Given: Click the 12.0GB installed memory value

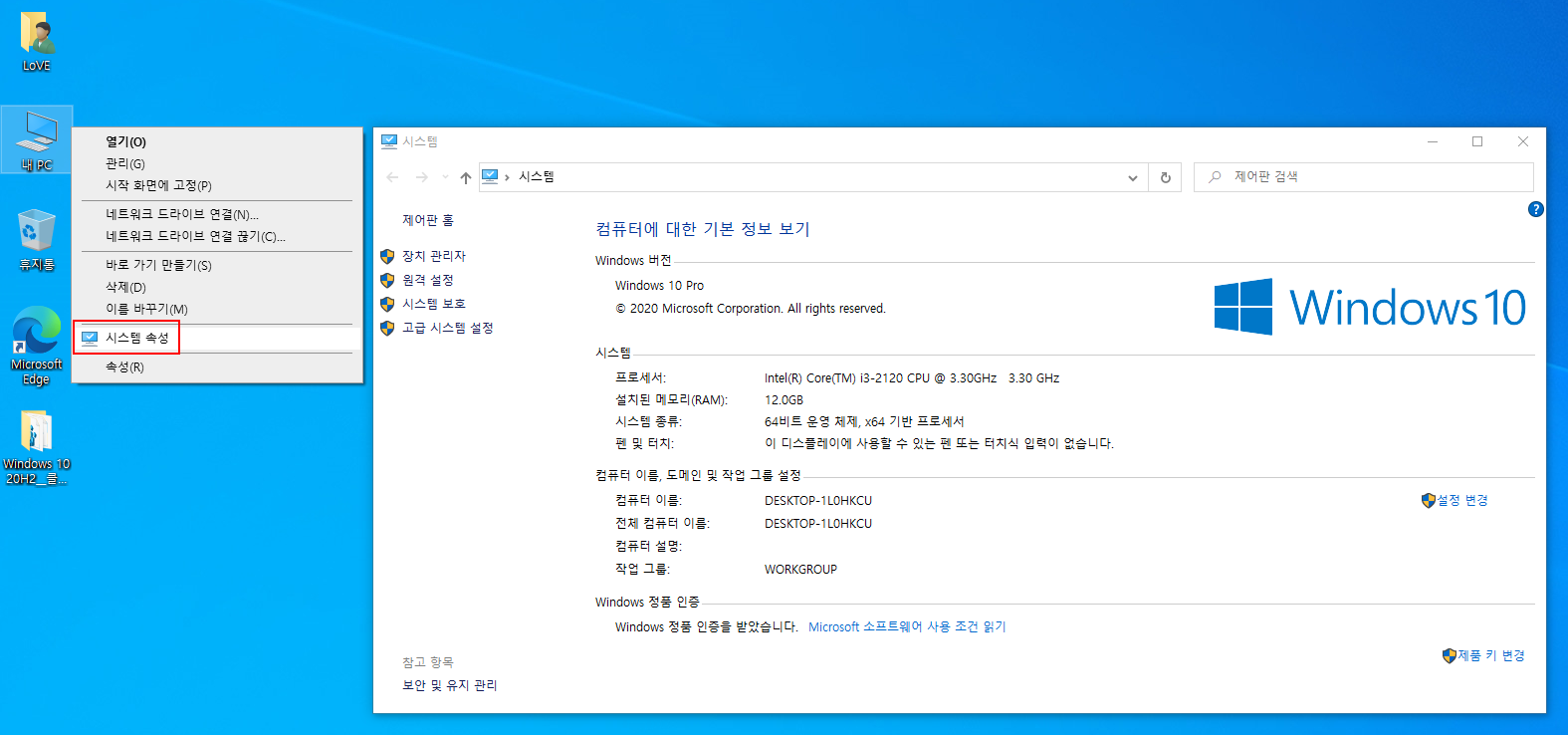Looking at the screenshot, I should (784, 400).
